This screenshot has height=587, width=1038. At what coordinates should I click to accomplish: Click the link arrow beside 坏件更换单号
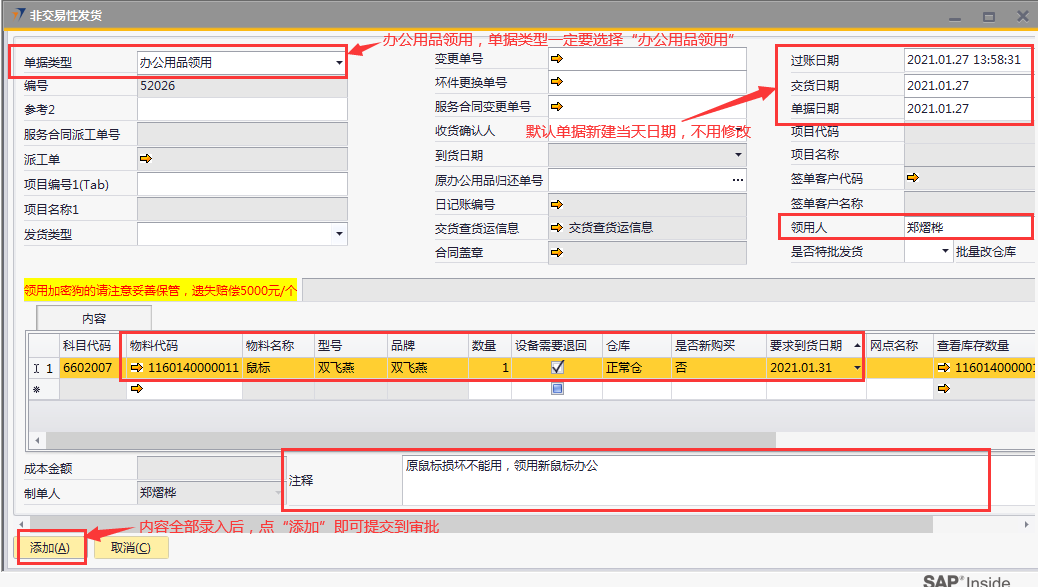[557, 82]
